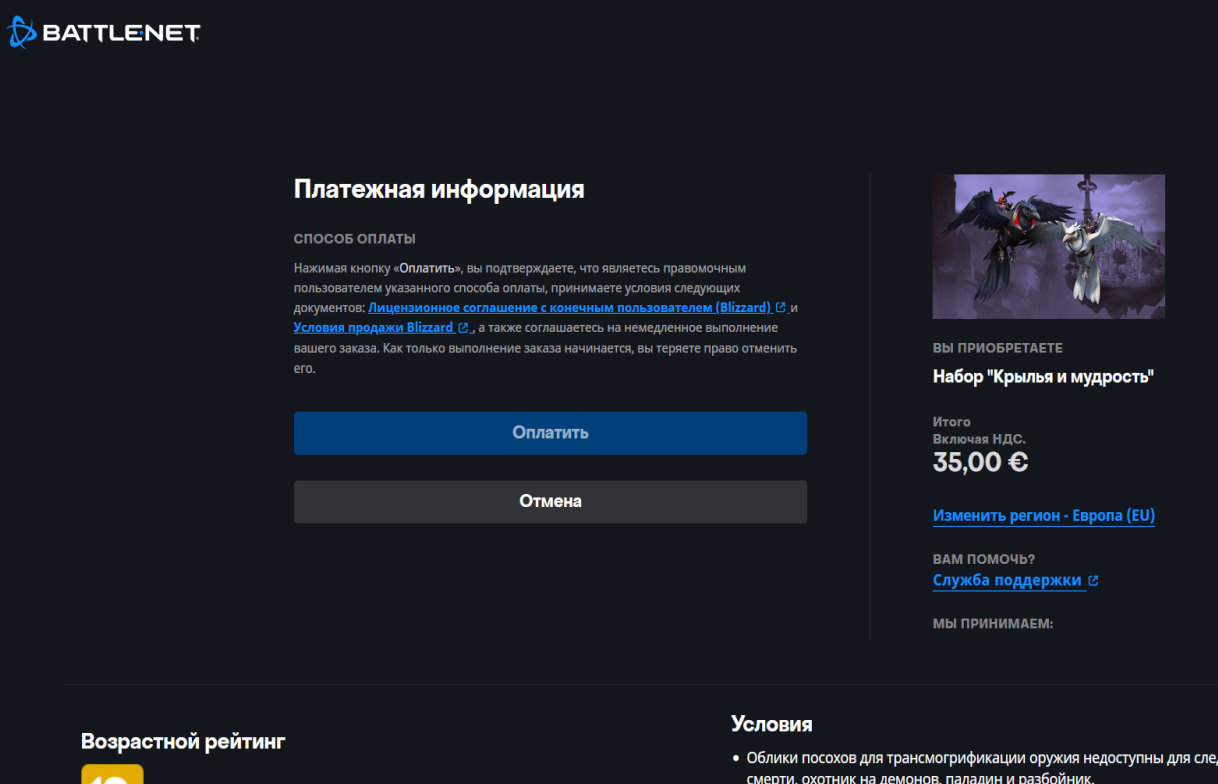
Task: Click the ВЫ ПРИОБРЕТАЕТЕ label
Action: pyautogui.click(x=998, y=348)
